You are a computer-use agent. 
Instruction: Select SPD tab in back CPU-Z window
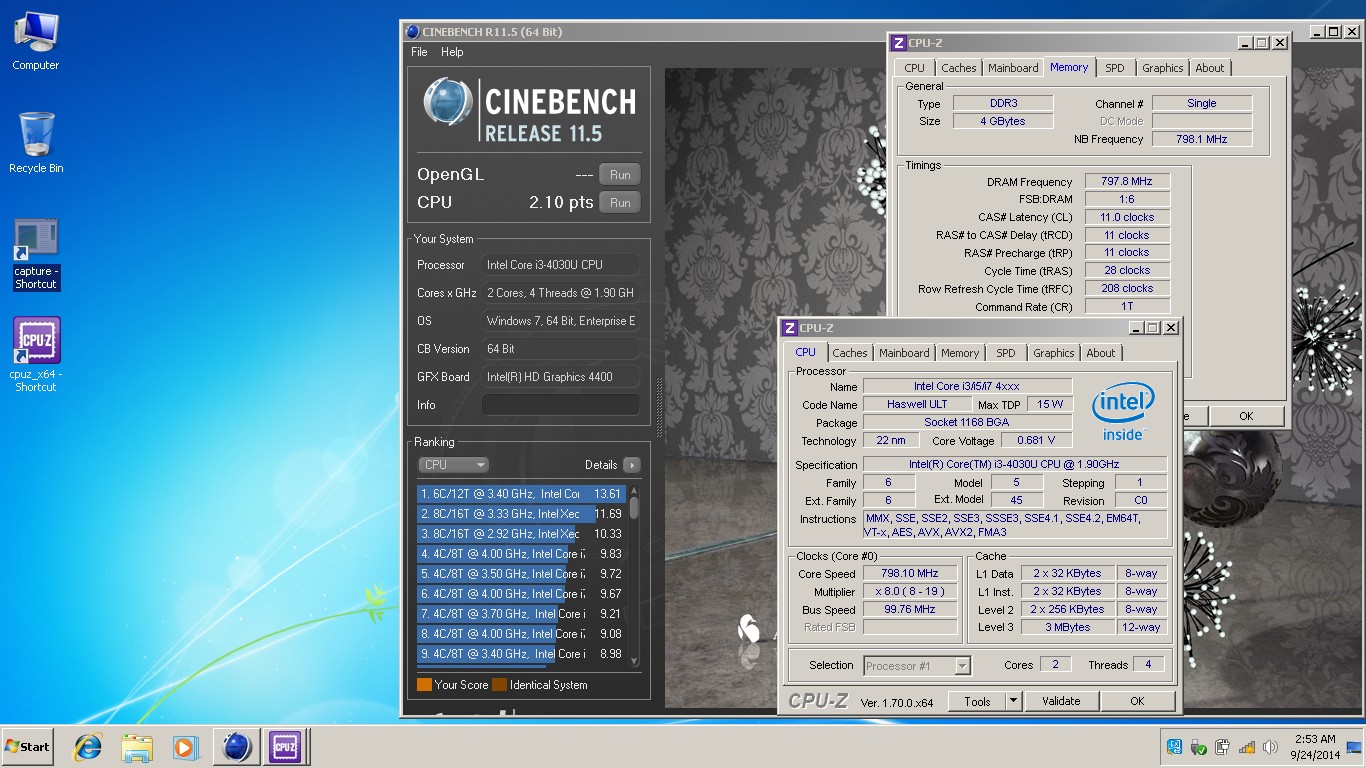click(1115, 68)
